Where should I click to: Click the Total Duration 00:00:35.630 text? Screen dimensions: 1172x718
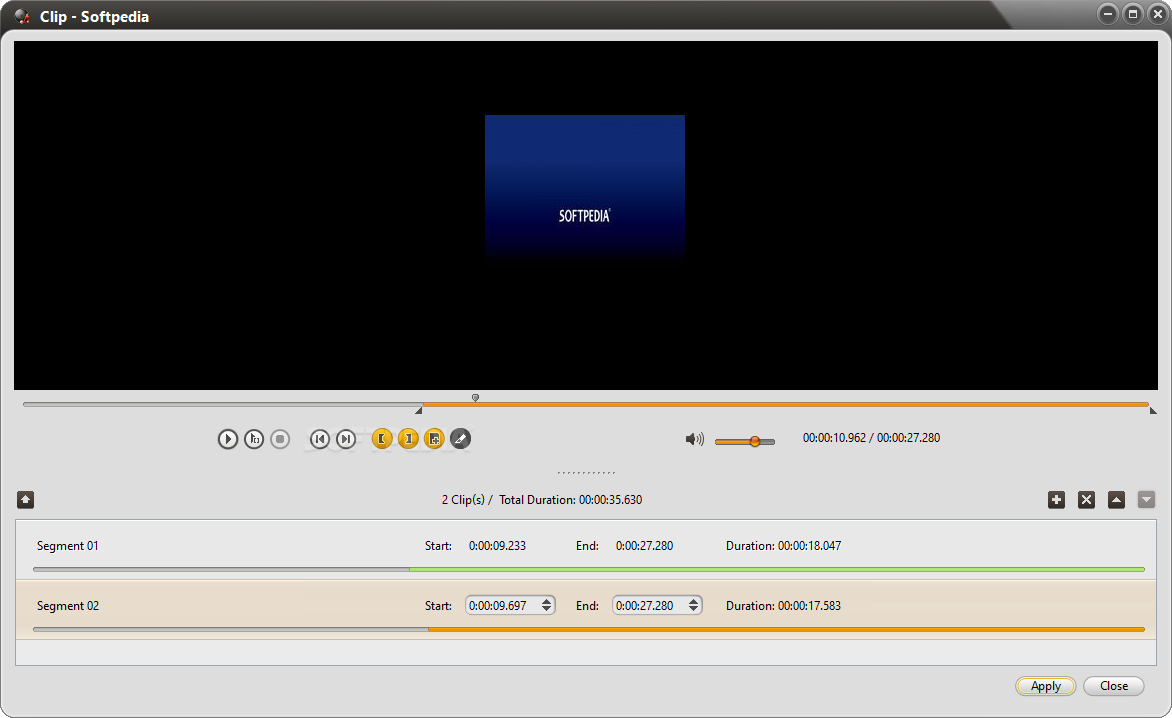point(570,500)
